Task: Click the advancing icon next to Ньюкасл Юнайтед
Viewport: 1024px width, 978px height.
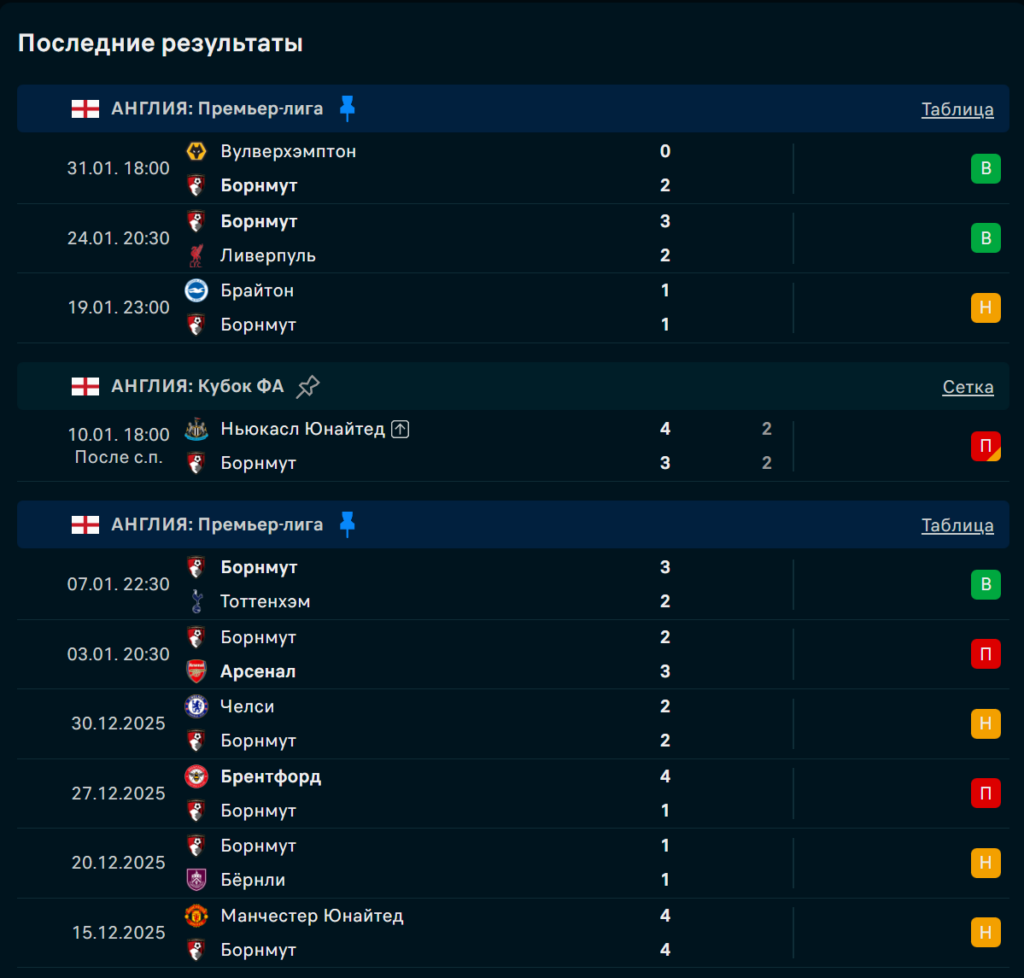Action: [400, 429]
